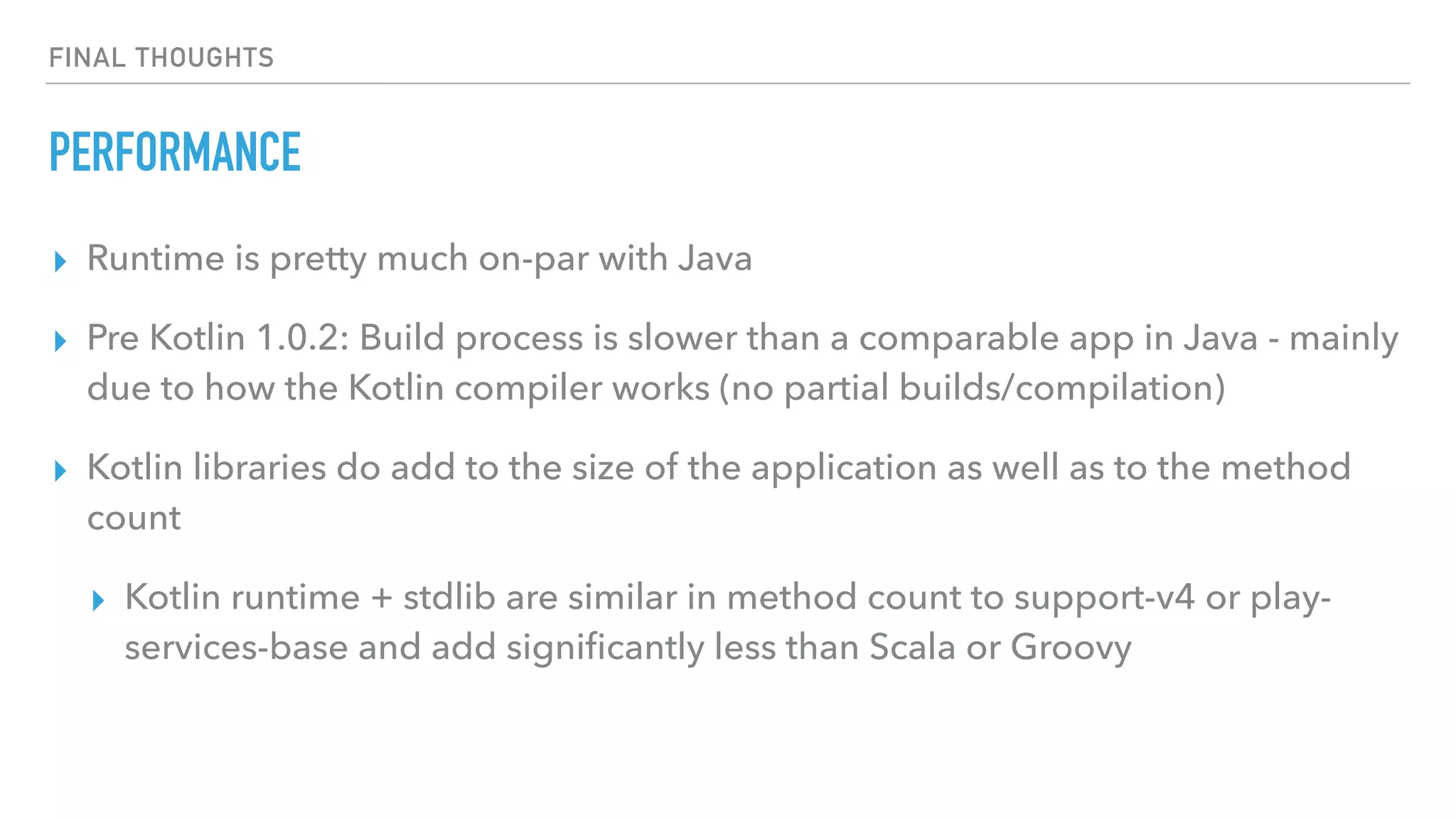Click the indented sub-bullet arrow before "Kotlin runtime"

[98, 601]
